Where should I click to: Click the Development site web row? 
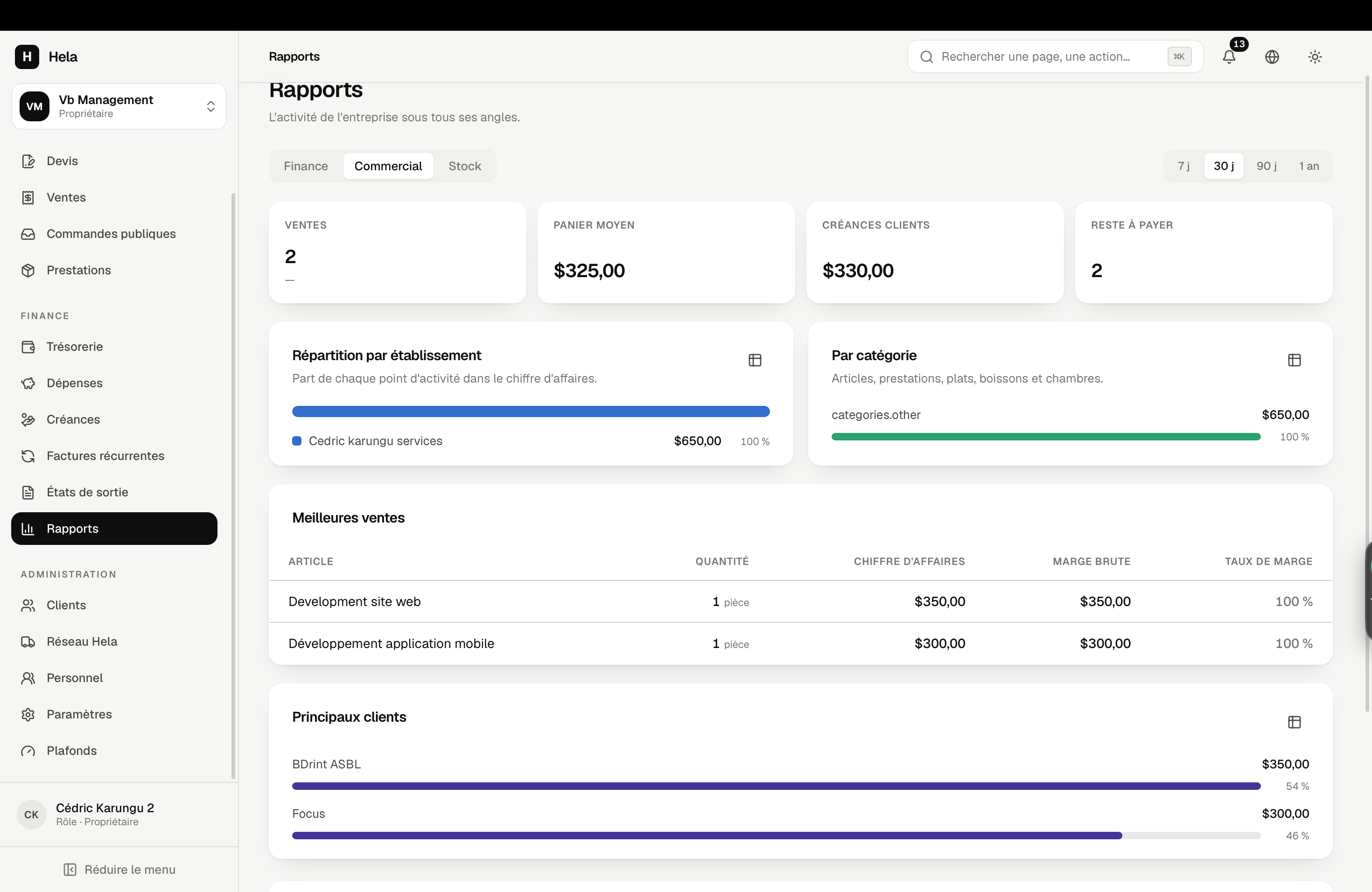pos(800,601)
